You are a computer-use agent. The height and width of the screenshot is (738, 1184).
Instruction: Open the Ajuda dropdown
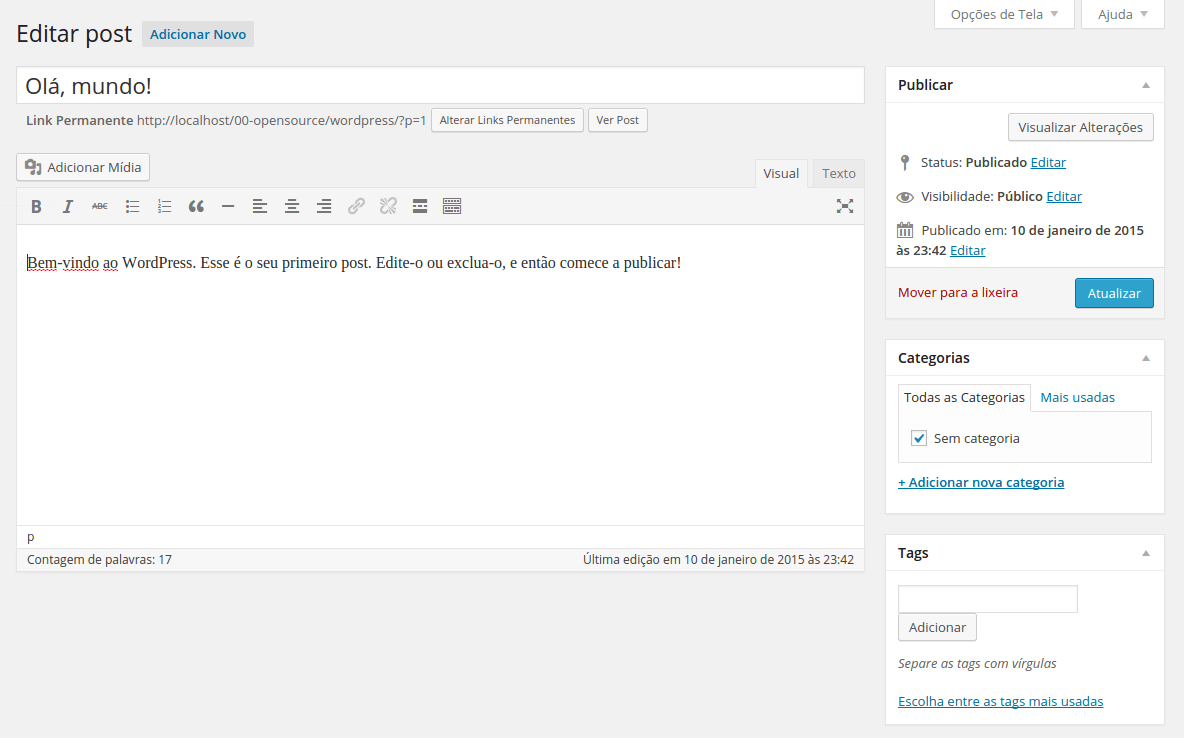pos(1122,14)
